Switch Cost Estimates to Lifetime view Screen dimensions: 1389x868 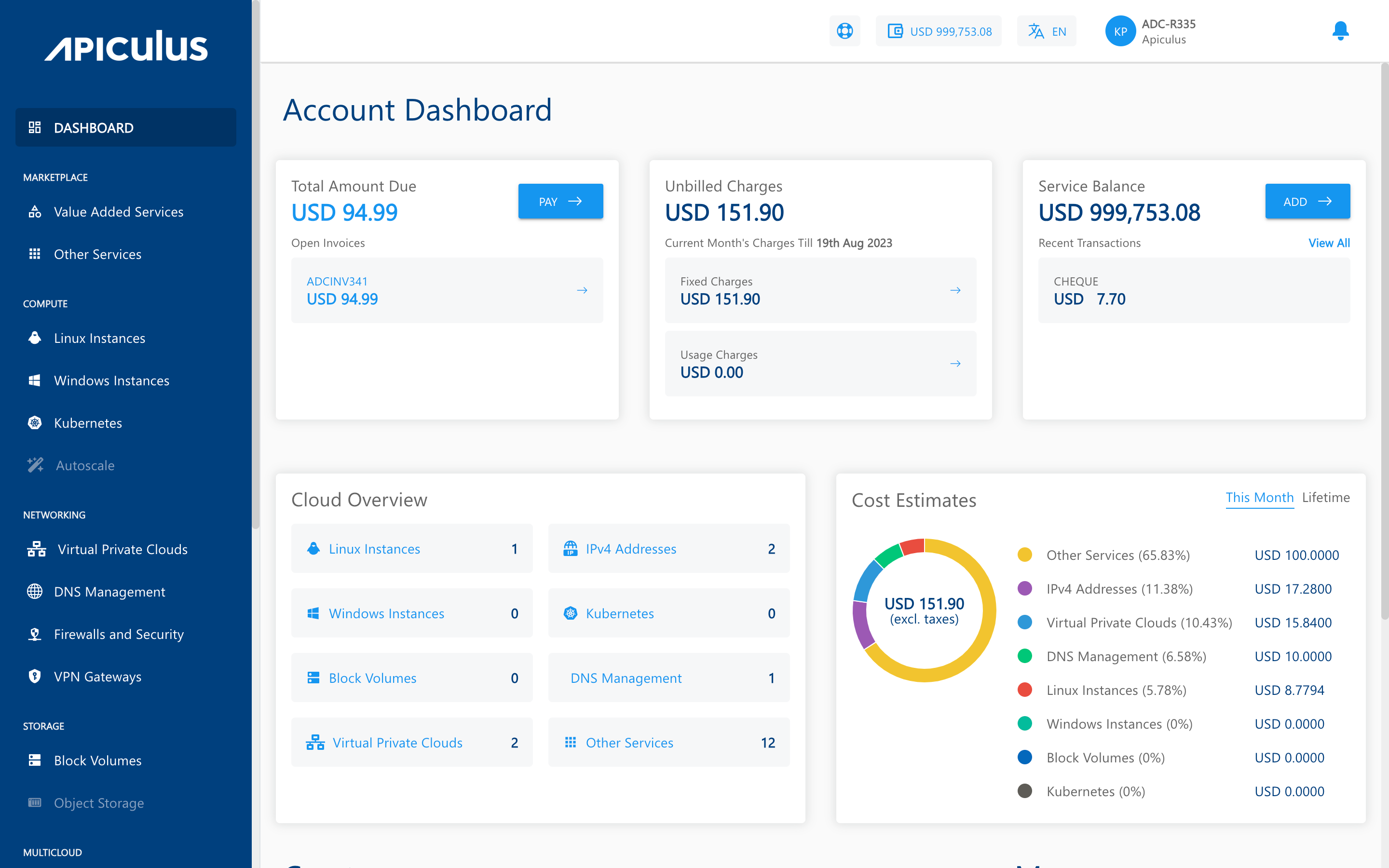[x=1326, y=497]
